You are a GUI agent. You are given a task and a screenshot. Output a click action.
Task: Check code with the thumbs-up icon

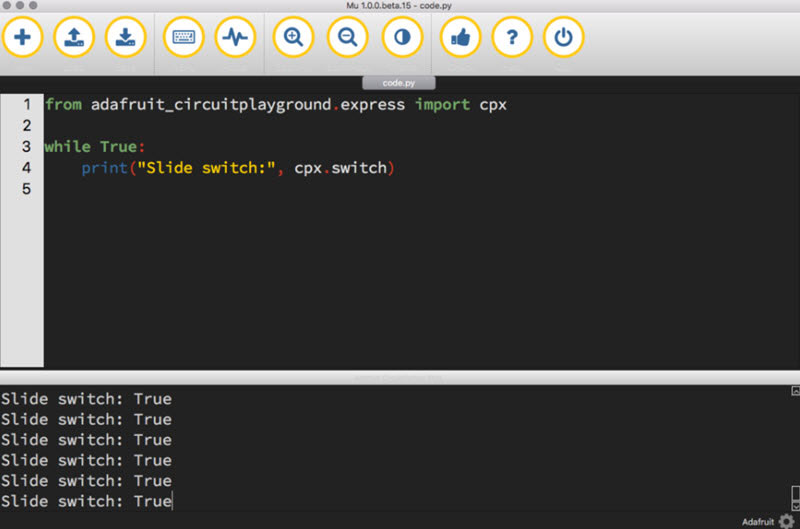461,38
